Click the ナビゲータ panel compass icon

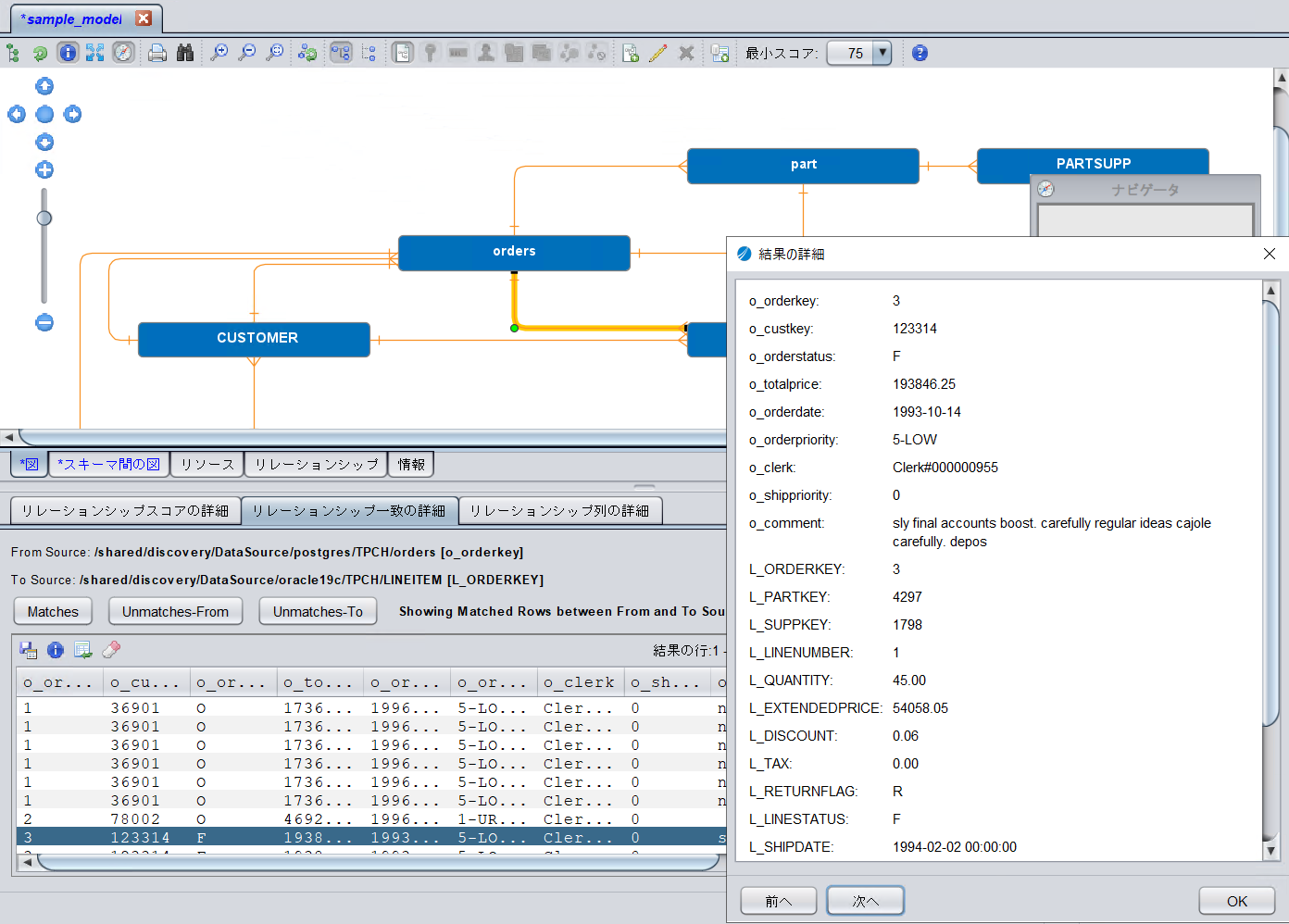click(1045, 189)
